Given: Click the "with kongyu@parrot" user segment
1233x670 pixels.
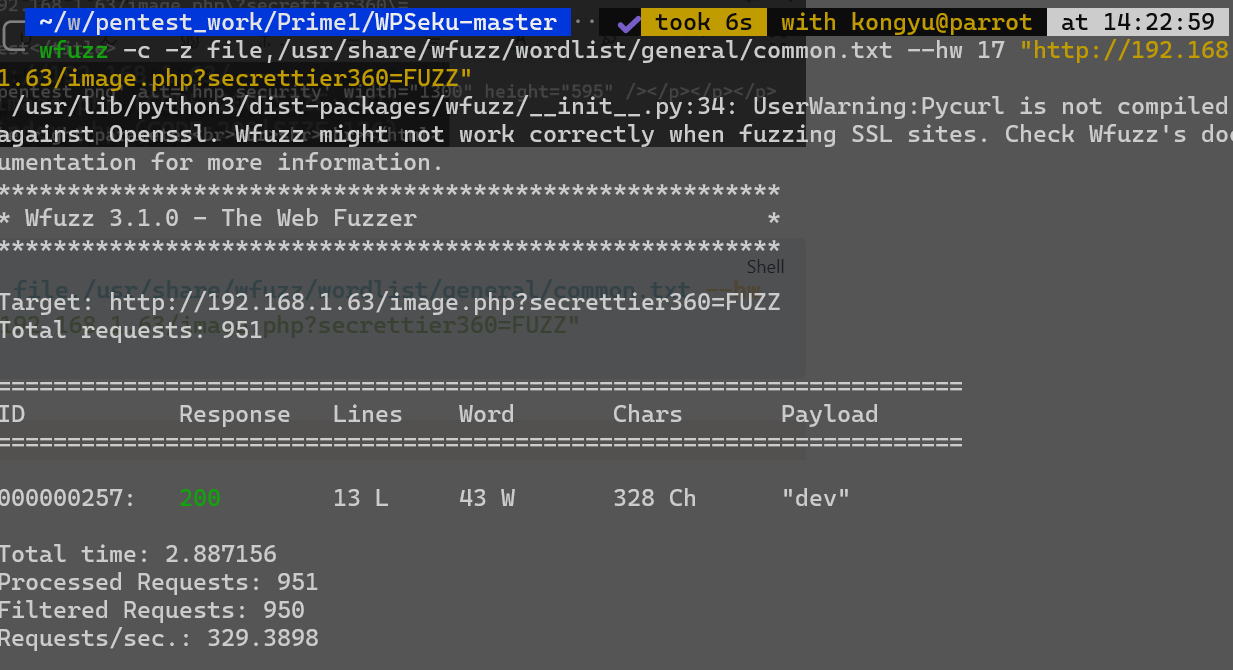Looking at the screenshot, I should point(907,22).
